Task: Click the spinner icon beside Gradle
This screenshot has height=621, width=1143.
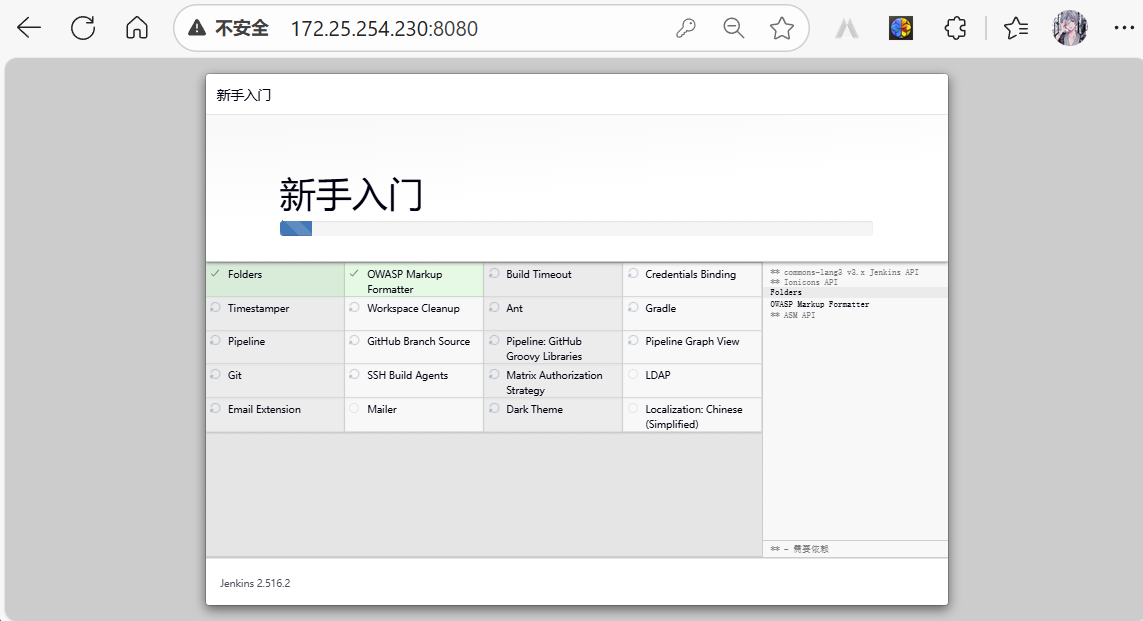Action: [x=633, y=308]
